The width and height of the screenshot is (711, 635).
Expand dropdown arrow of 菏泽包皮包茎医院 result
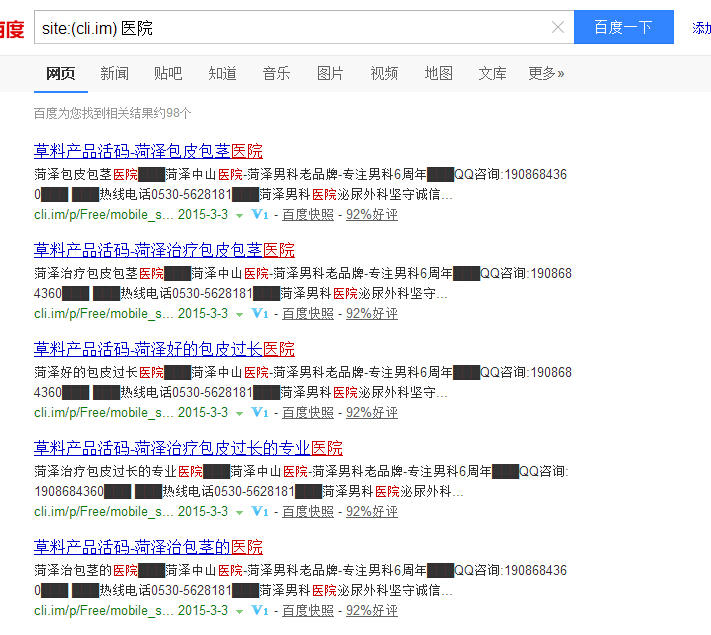coord(239,215)
